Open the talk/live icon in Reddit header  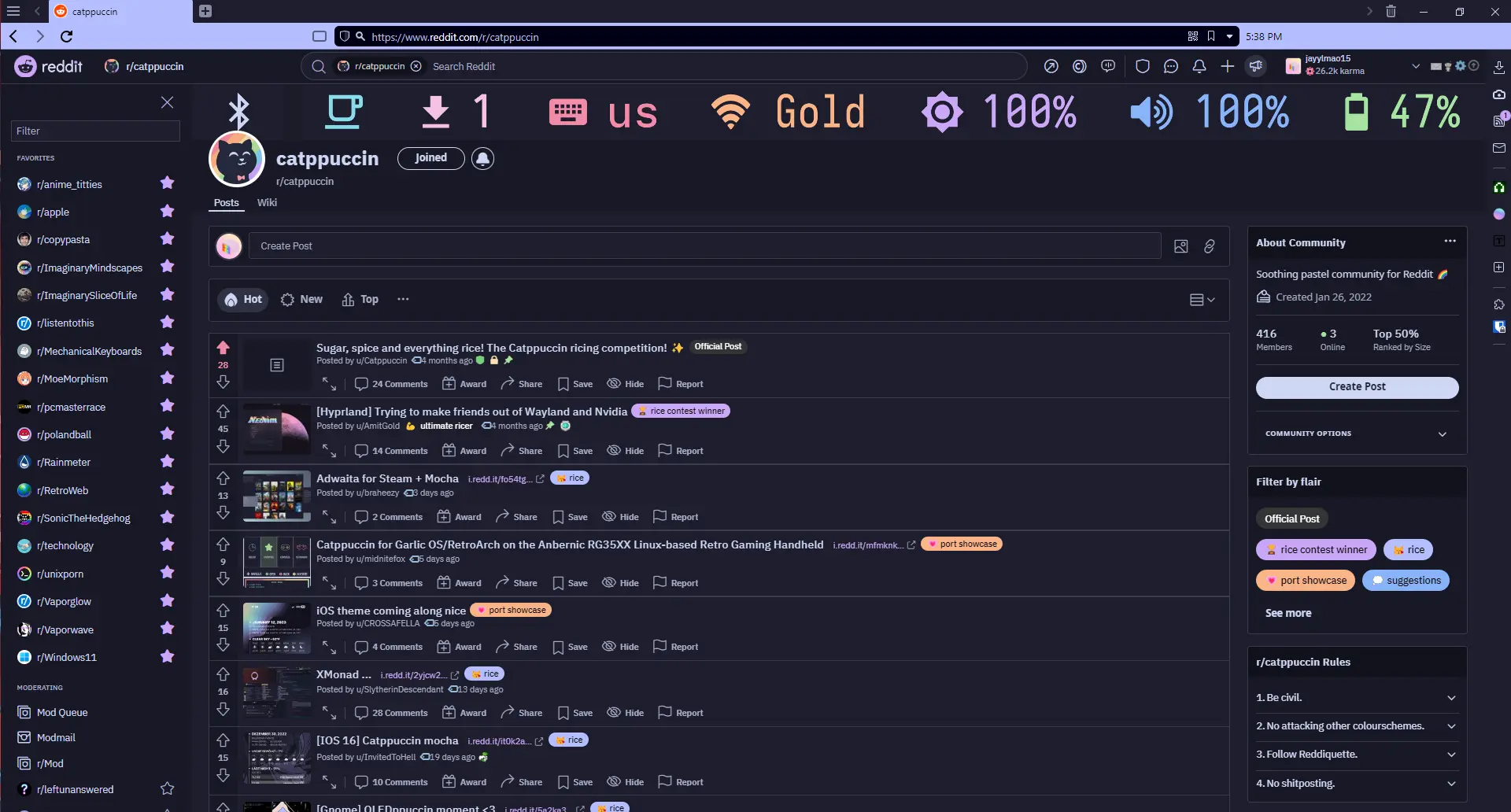tap(1108, 67)
